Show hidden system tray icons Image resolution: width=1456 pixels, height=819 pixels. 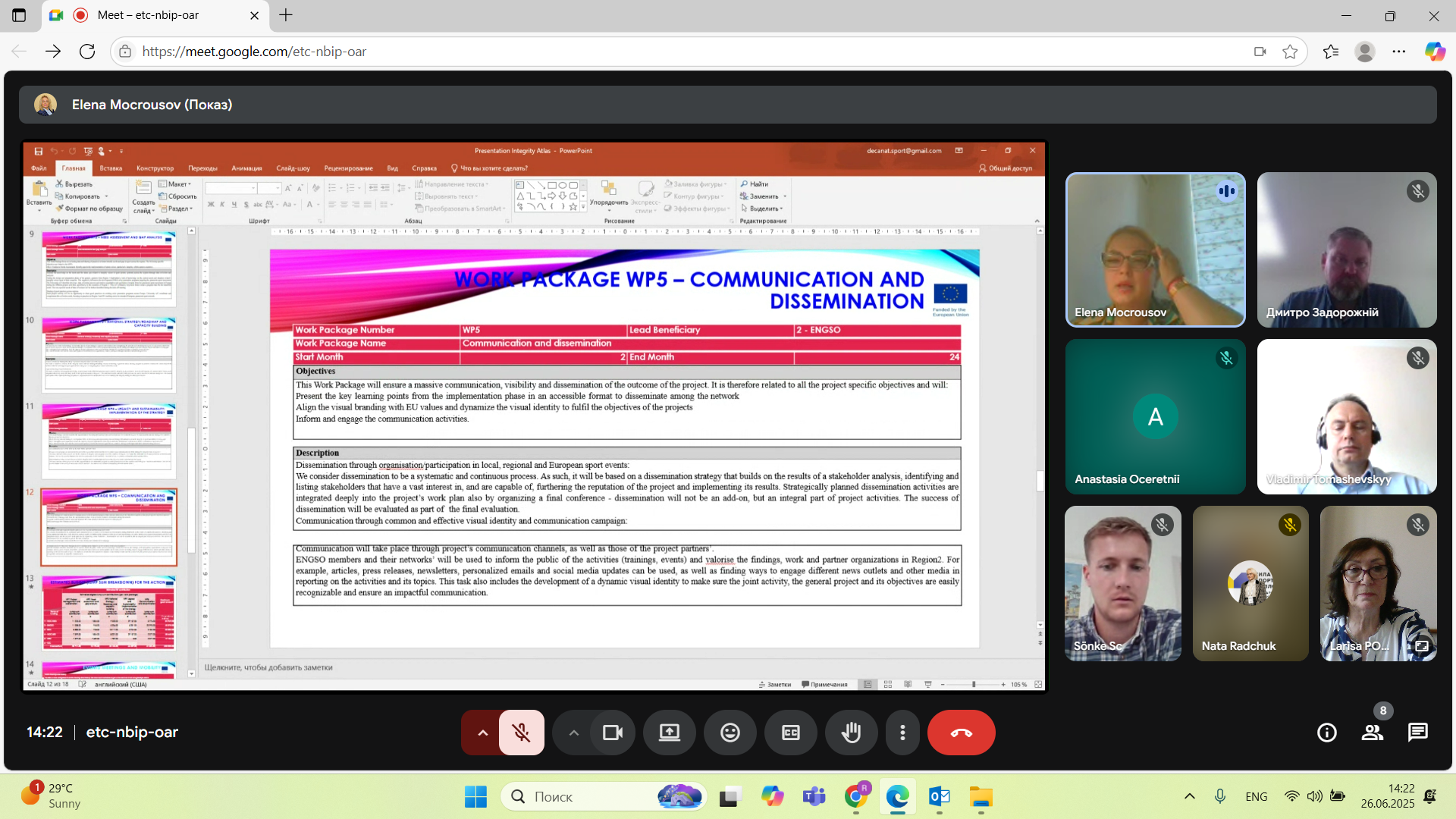point(1189,796)
